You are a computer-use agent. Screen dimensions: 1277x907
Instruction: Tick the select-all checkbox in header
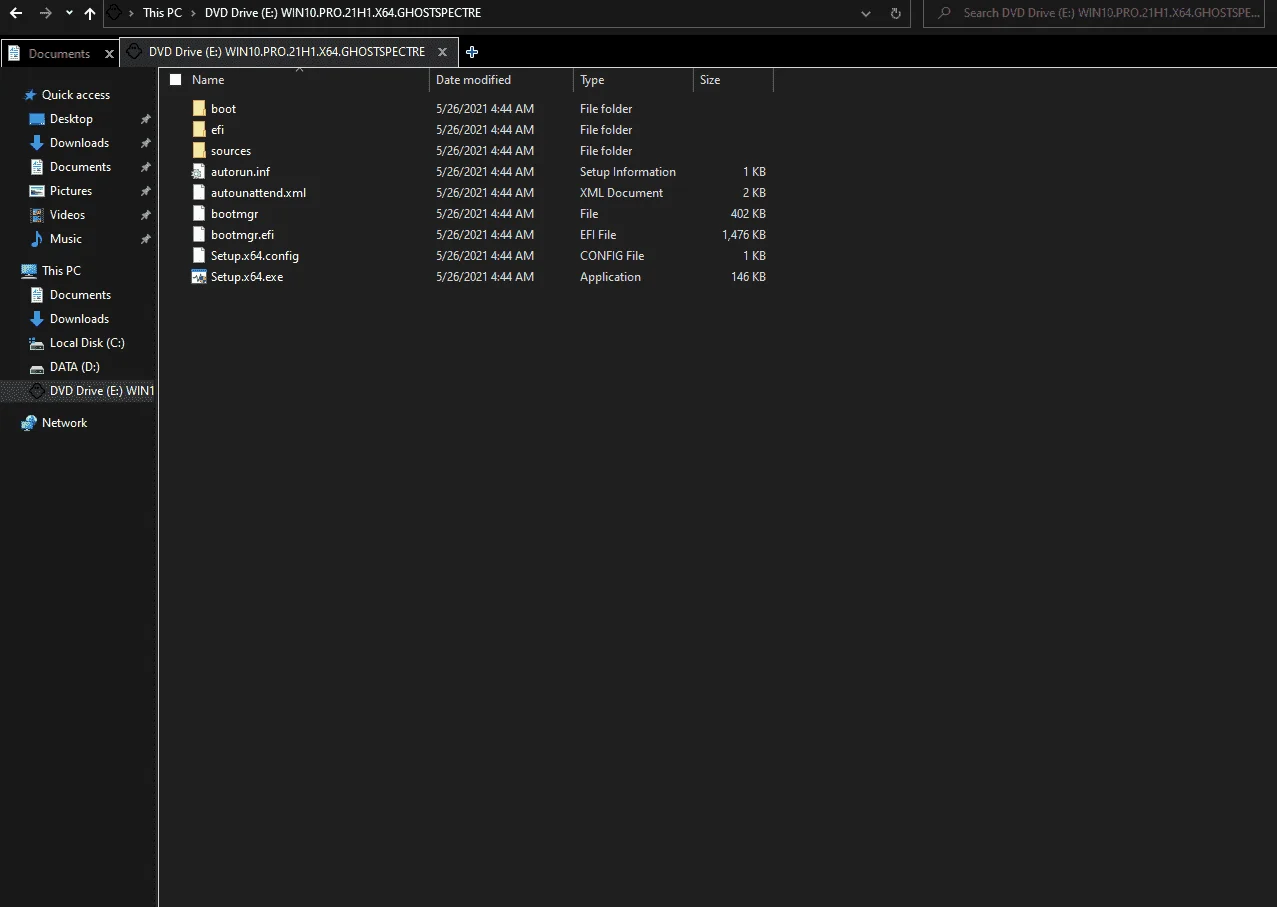click(x=176, y=80)
